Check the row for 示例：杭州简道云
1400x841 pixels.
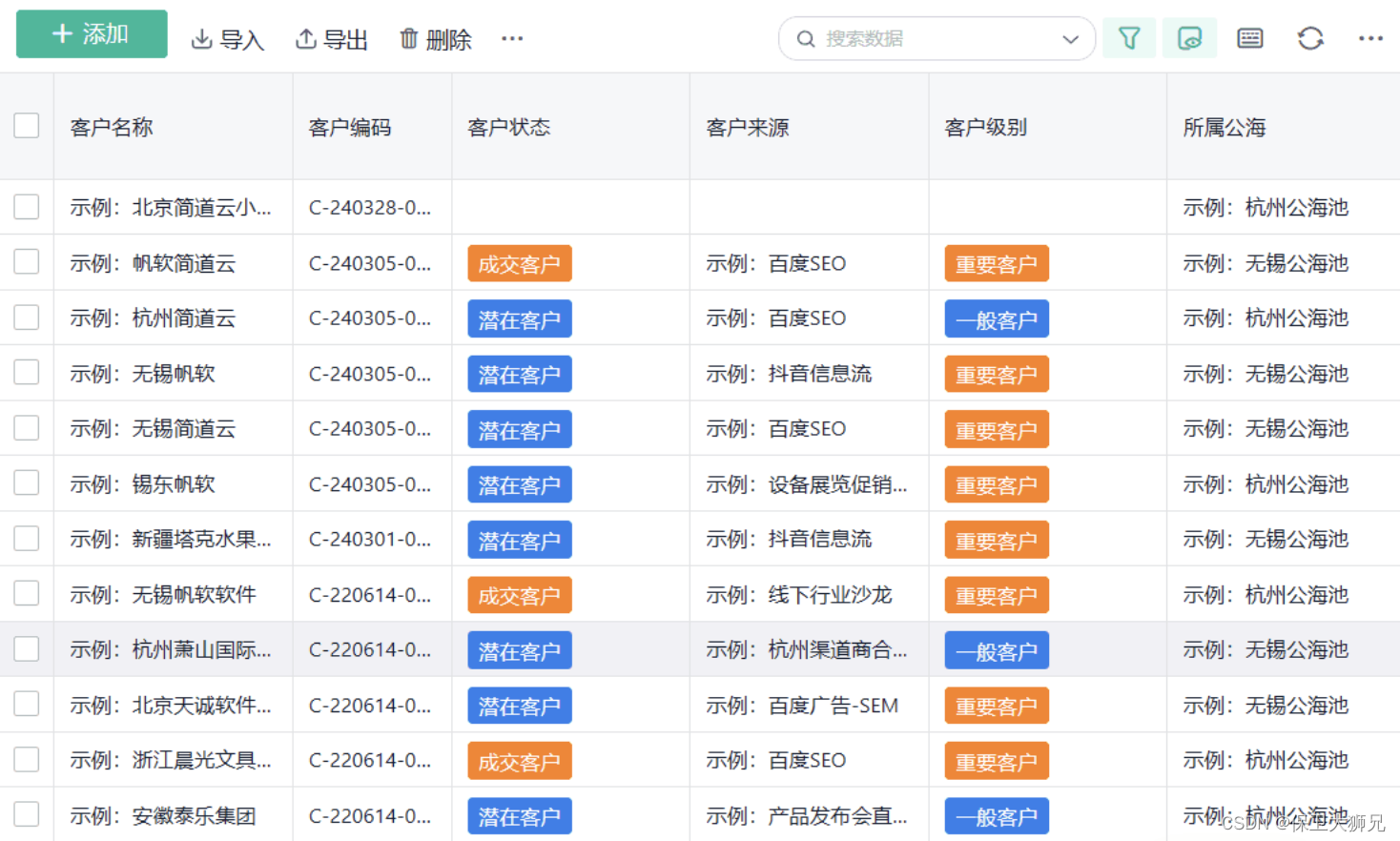click(x=27, y=318)
